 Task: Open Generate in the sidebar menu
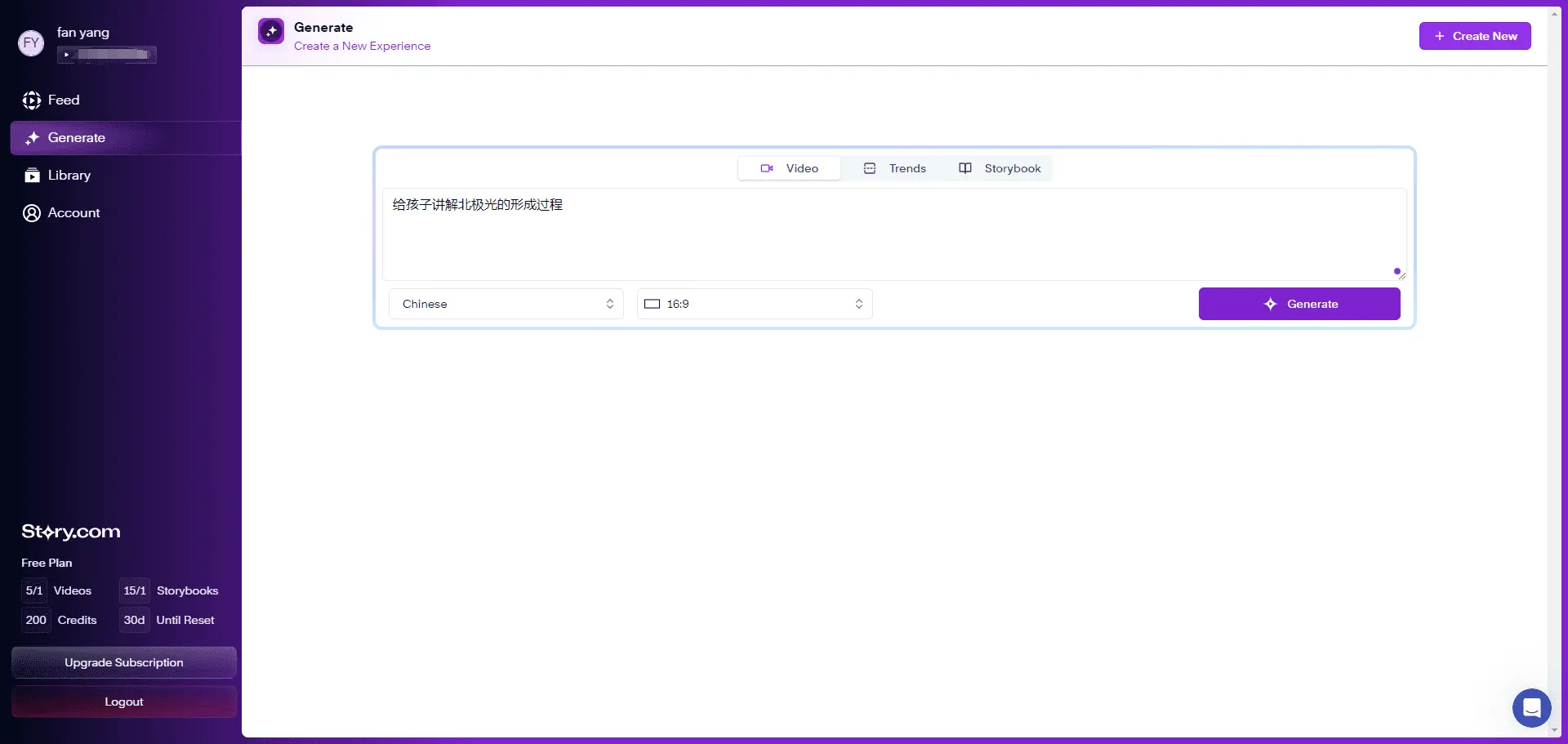click(77, 138)
